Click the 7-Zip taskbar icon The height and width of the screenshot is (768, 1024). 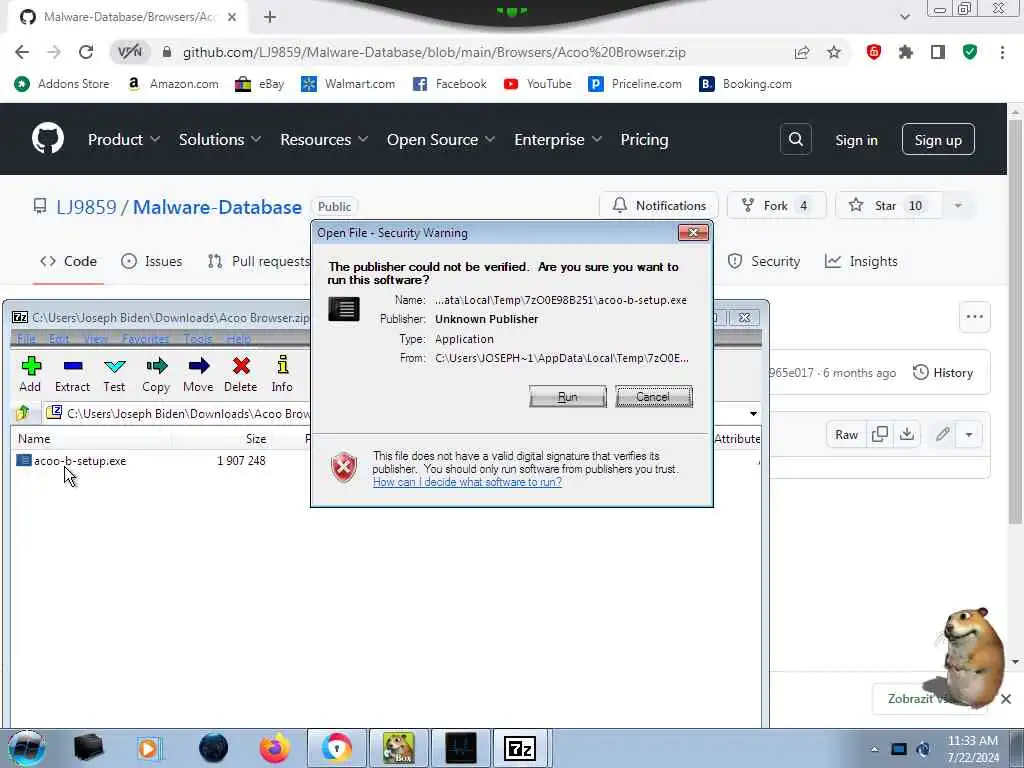click(520, 748)
